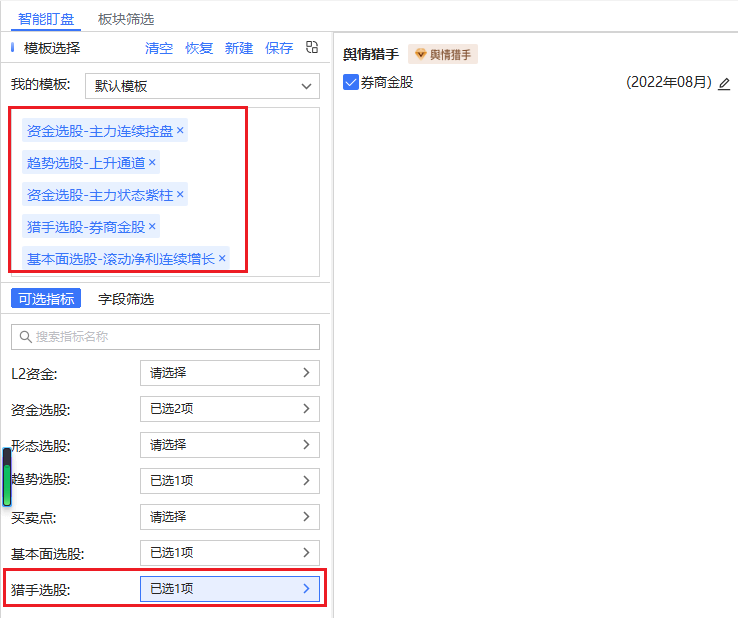Remove tag 资金选股-主力连续控盘

pos(180,130)
